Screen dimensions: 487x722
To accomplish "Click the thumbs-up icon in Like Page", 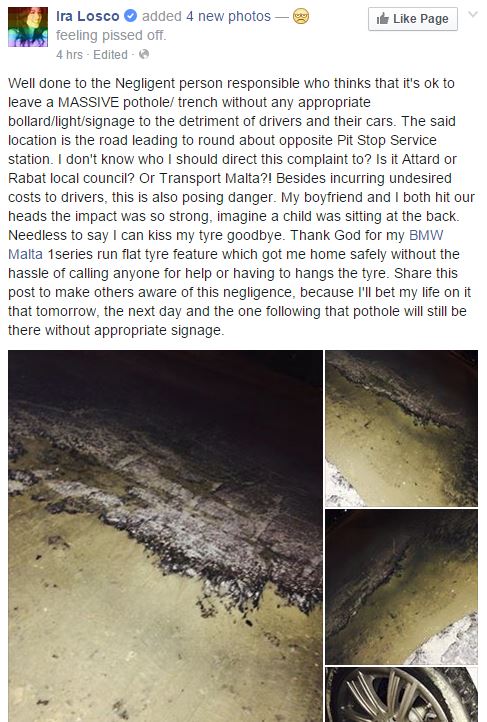I will tap(383, 19).
